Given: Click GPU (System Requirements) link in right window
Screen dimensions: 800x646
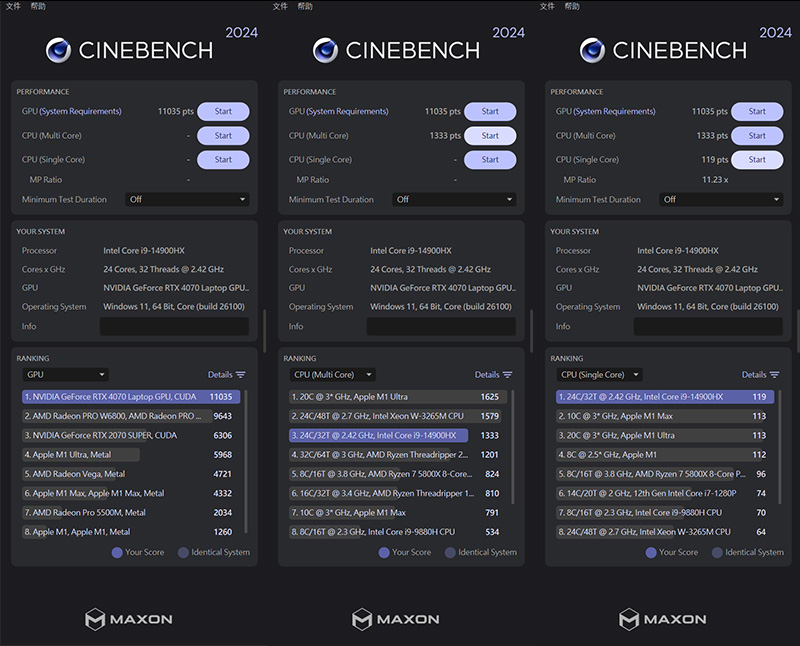Looking at the screenshot, I should coord(614,111).
